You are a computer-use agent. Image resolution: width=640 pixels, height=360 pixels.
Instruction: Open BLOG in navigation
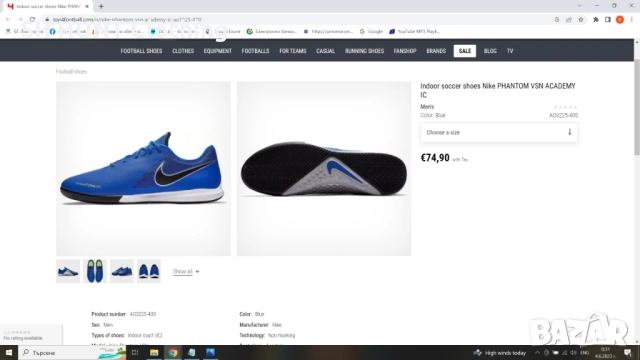pos(490,51)
